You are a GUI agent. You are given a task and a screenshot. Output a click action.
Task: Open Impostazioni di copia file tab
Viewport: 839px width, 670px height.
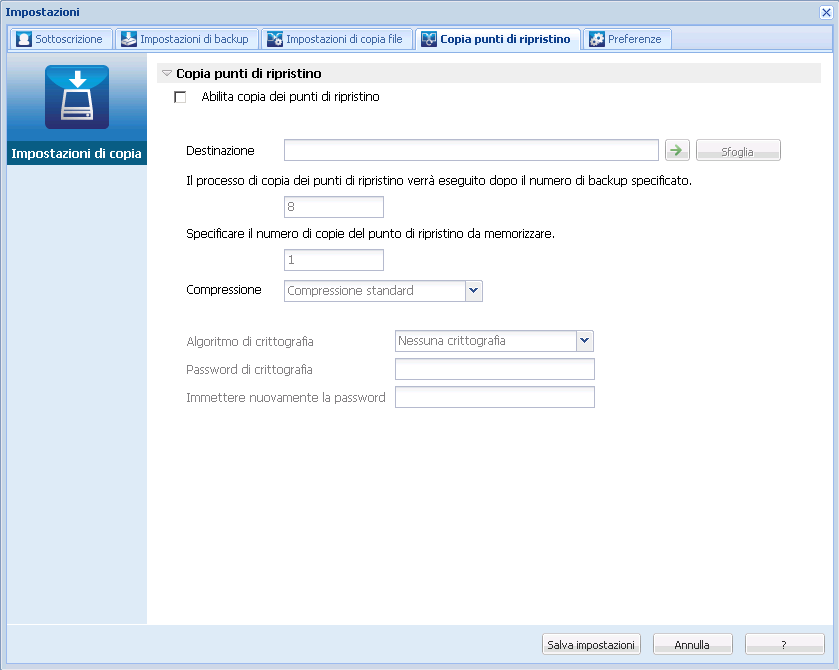pos(335,39)
